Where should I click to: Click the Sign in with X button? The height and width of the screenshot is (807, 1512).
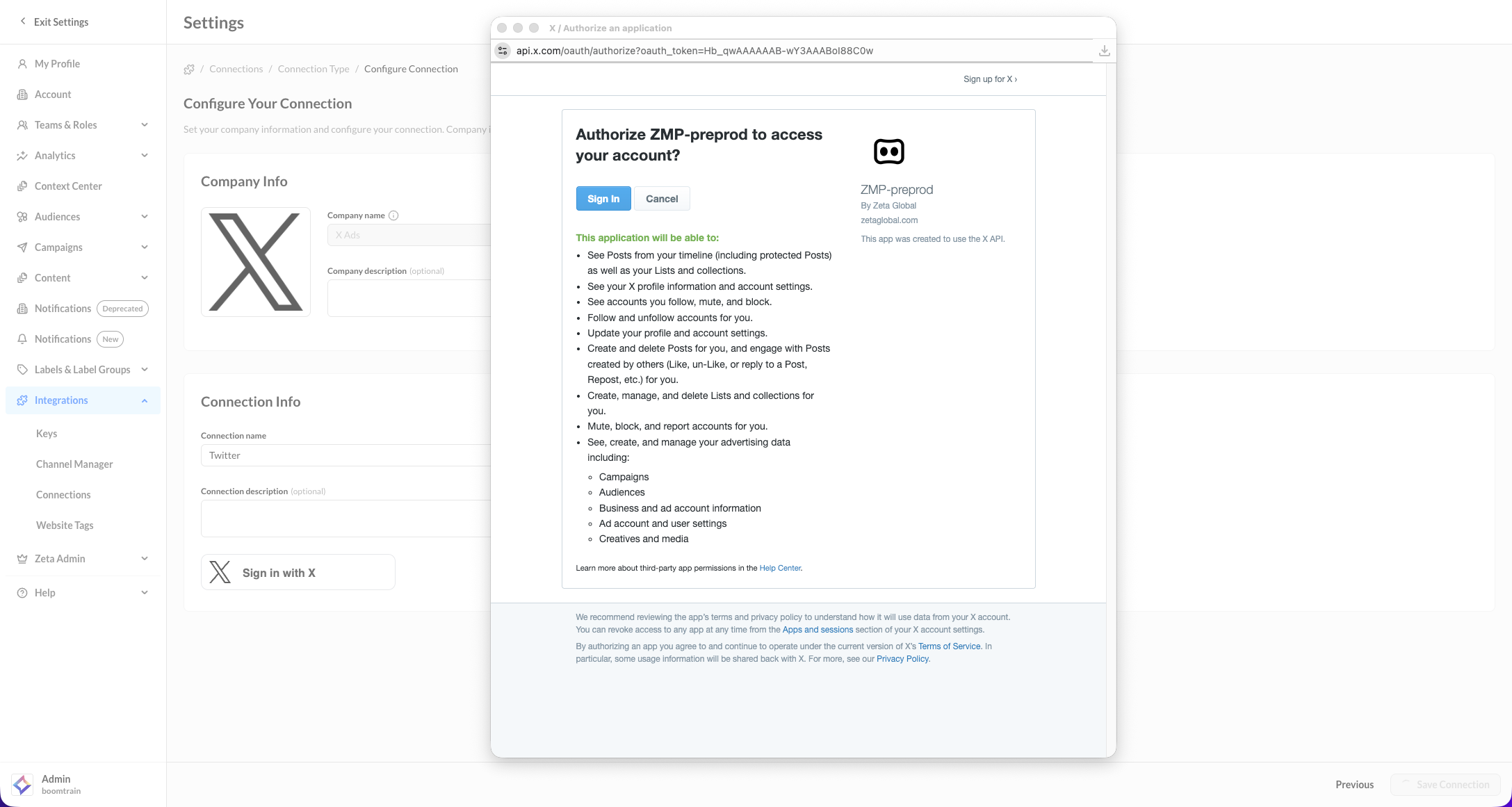pyautogui.click(x=298, y=572)
